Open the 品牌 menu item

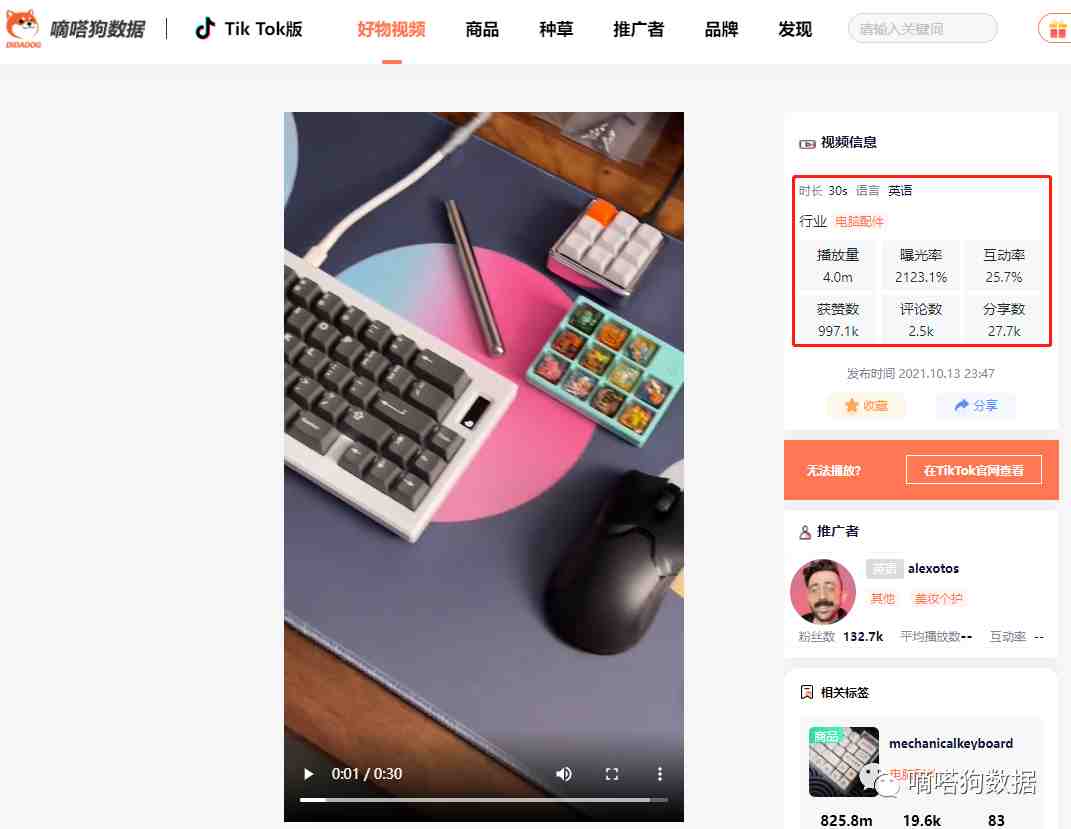721,29
